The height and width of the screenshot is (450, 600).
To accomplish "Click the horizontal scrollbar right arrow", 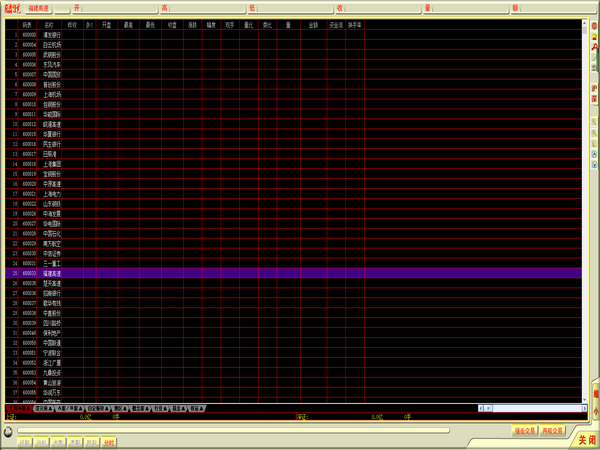I will pos(584,409).
